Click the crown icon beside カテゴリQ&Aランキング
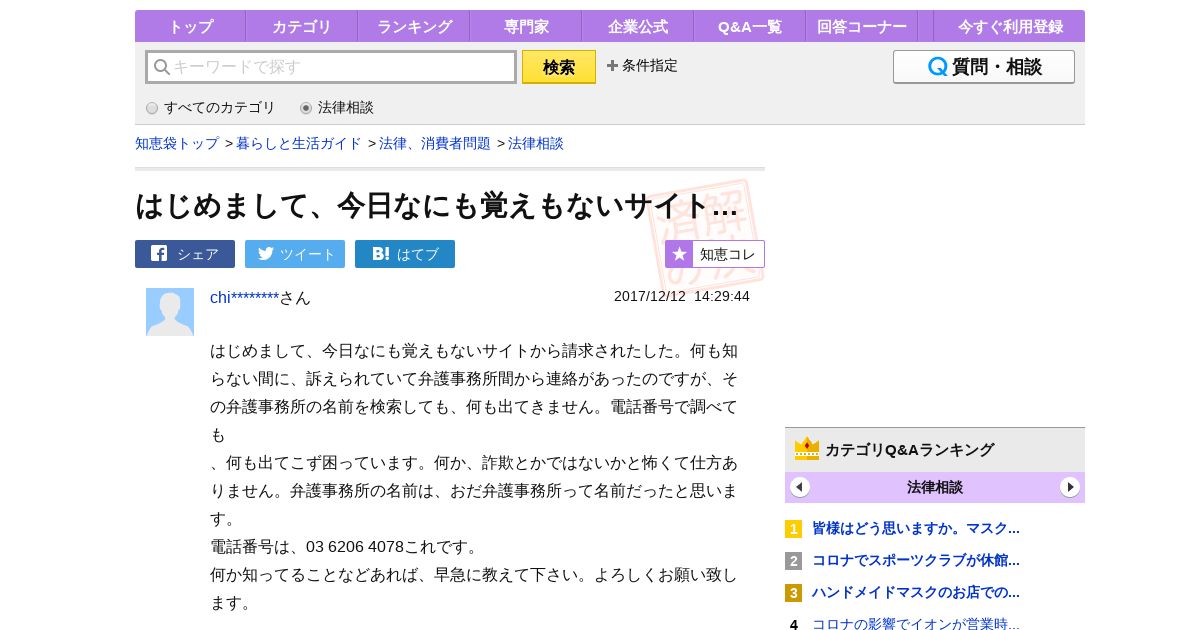Screen dimensions: 1200x630 (807, 449)
